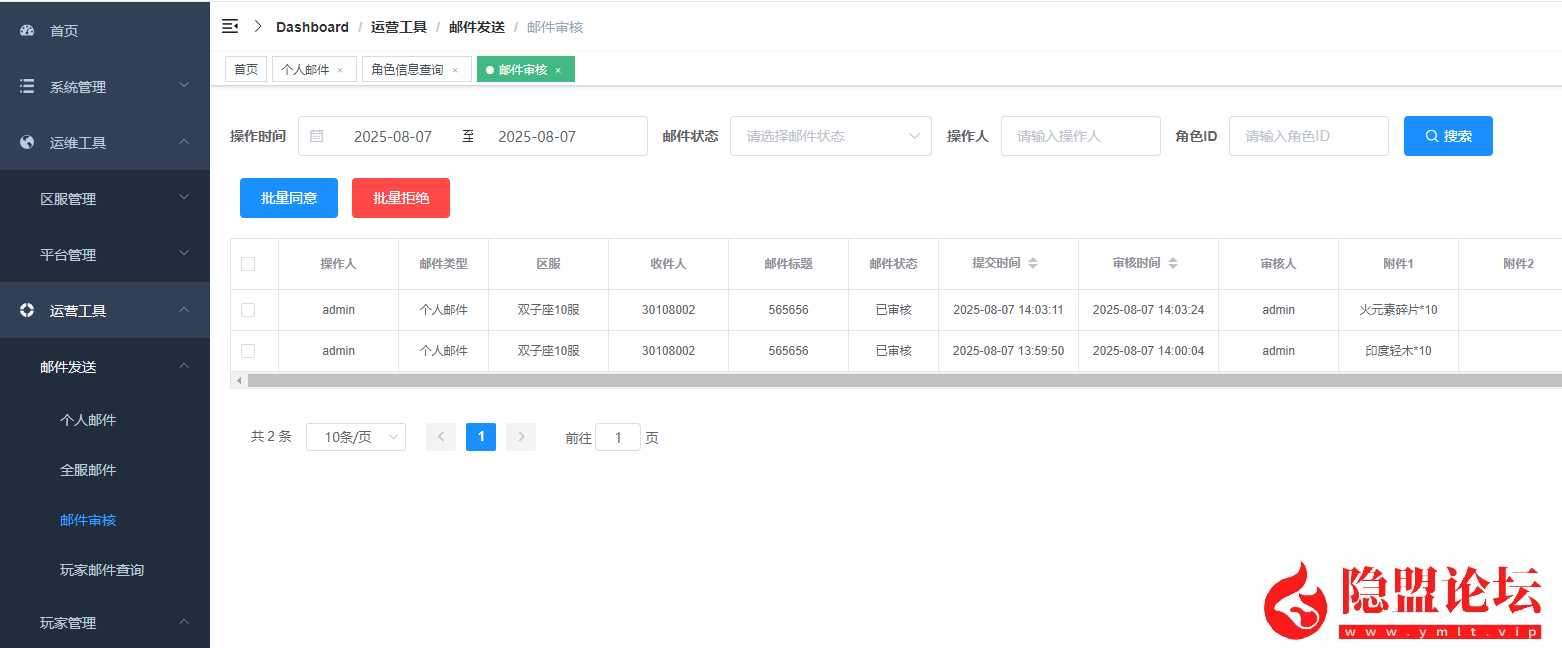Screen dimensions: 1562x648
Task: Click the 运维工具 globe icon
Action: (x=27, y=143)
